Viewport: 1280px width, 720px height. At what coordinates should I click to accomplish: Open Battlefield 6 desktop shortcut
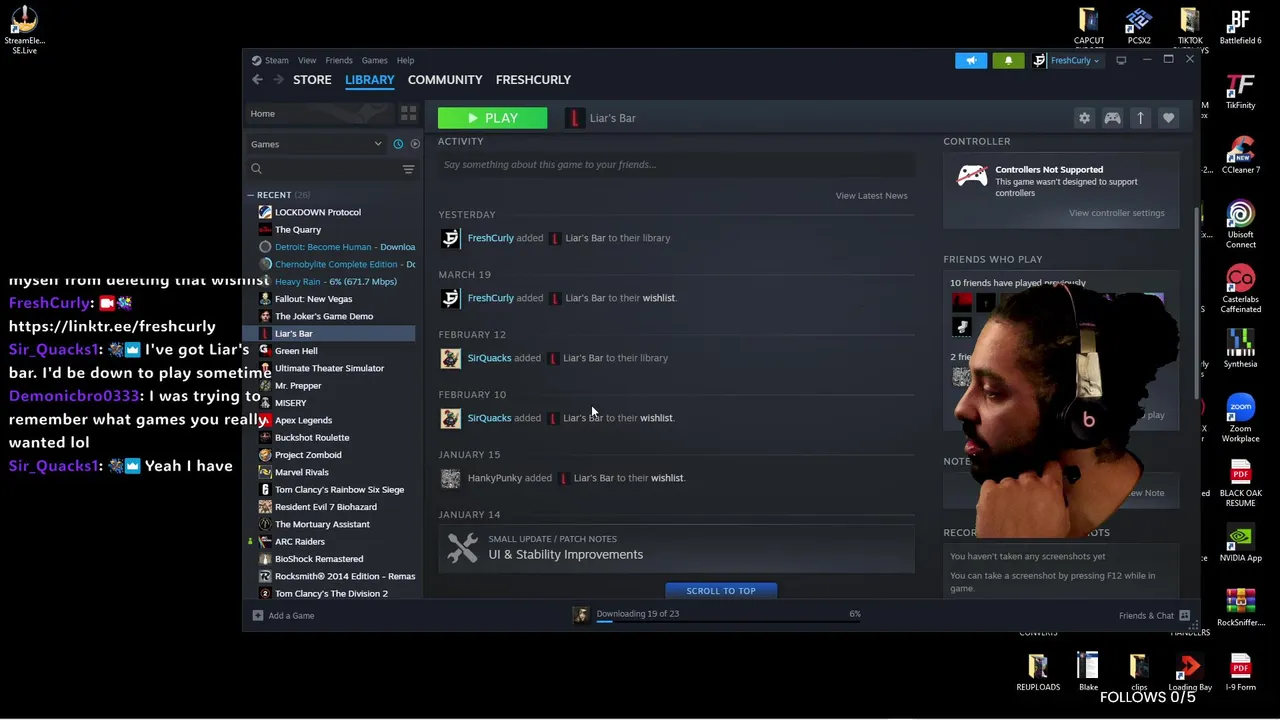(1240, 27)
